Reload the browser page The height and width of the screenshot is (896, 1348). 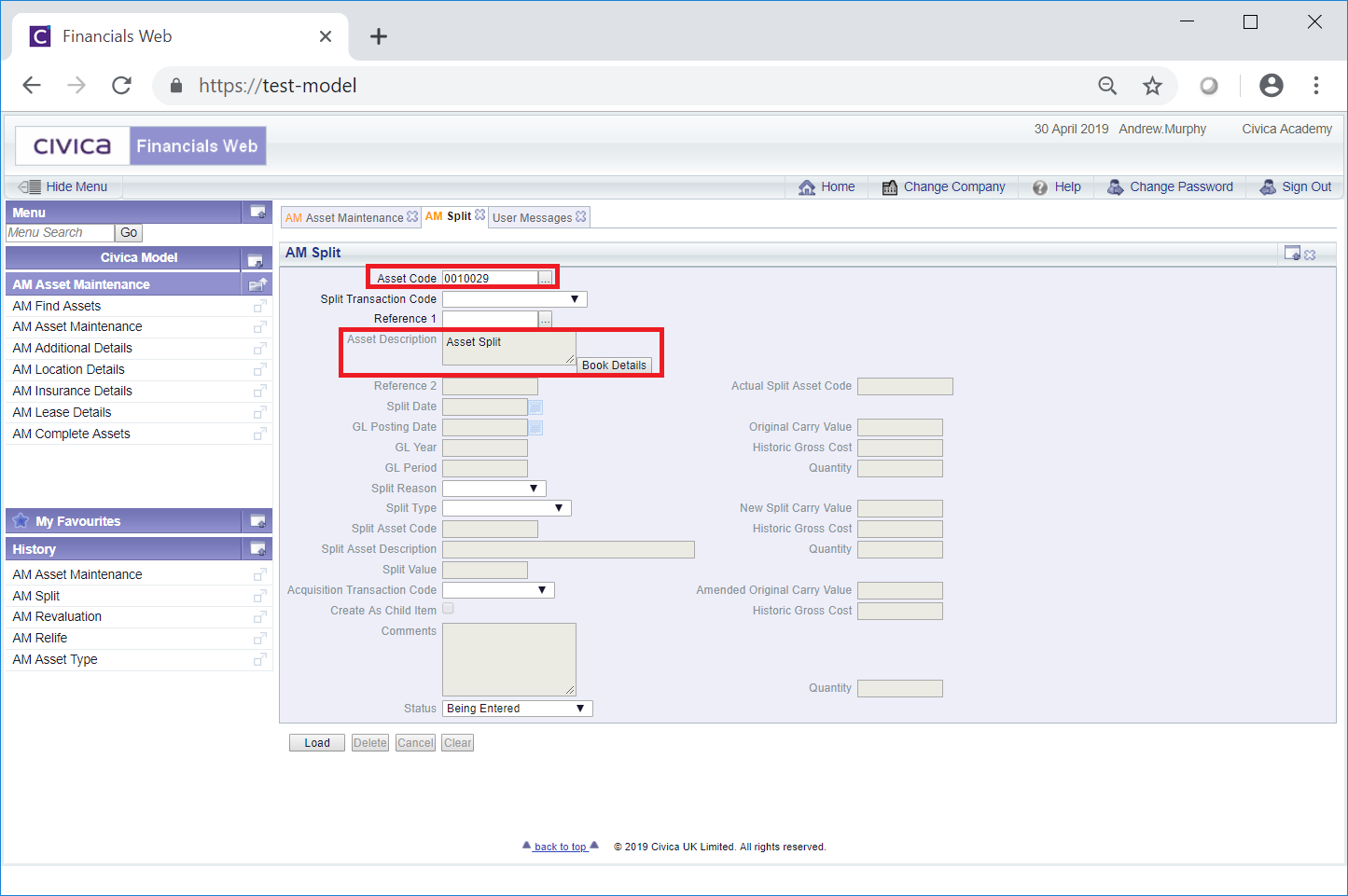tap(121, 86)
